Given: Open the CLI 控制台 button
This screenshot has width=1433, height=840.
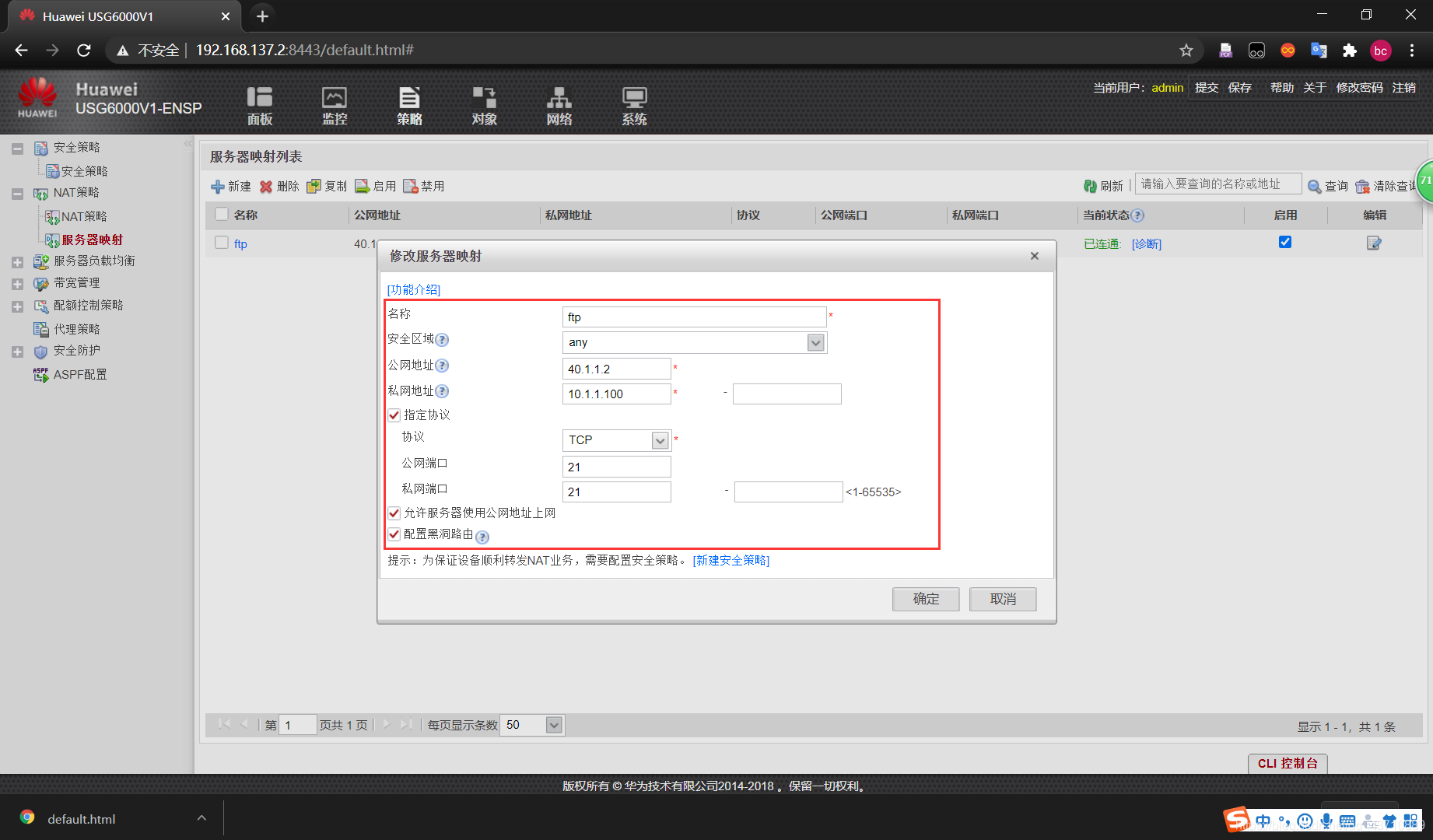Looking at the screenshot, I should 1288,763.
